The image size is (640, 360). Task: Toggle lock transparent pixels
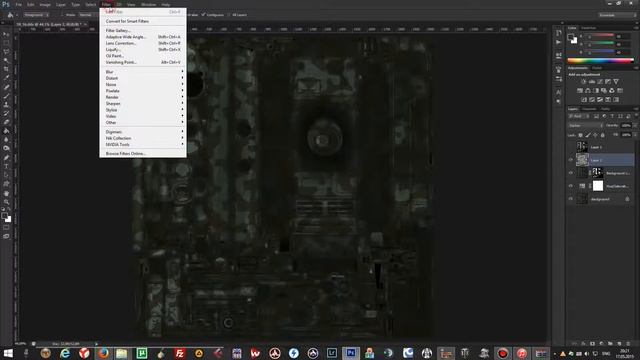tap(580, 135)
